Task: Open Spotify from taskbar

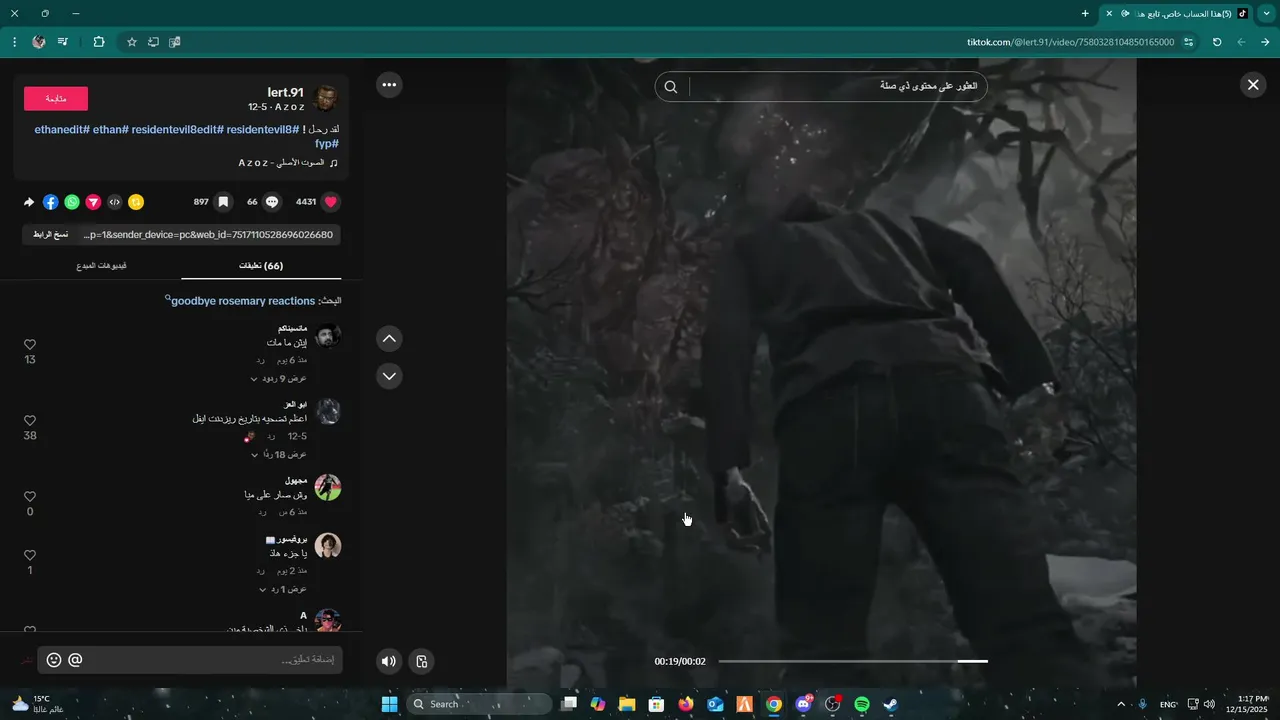Action: (x=862, y=704)
